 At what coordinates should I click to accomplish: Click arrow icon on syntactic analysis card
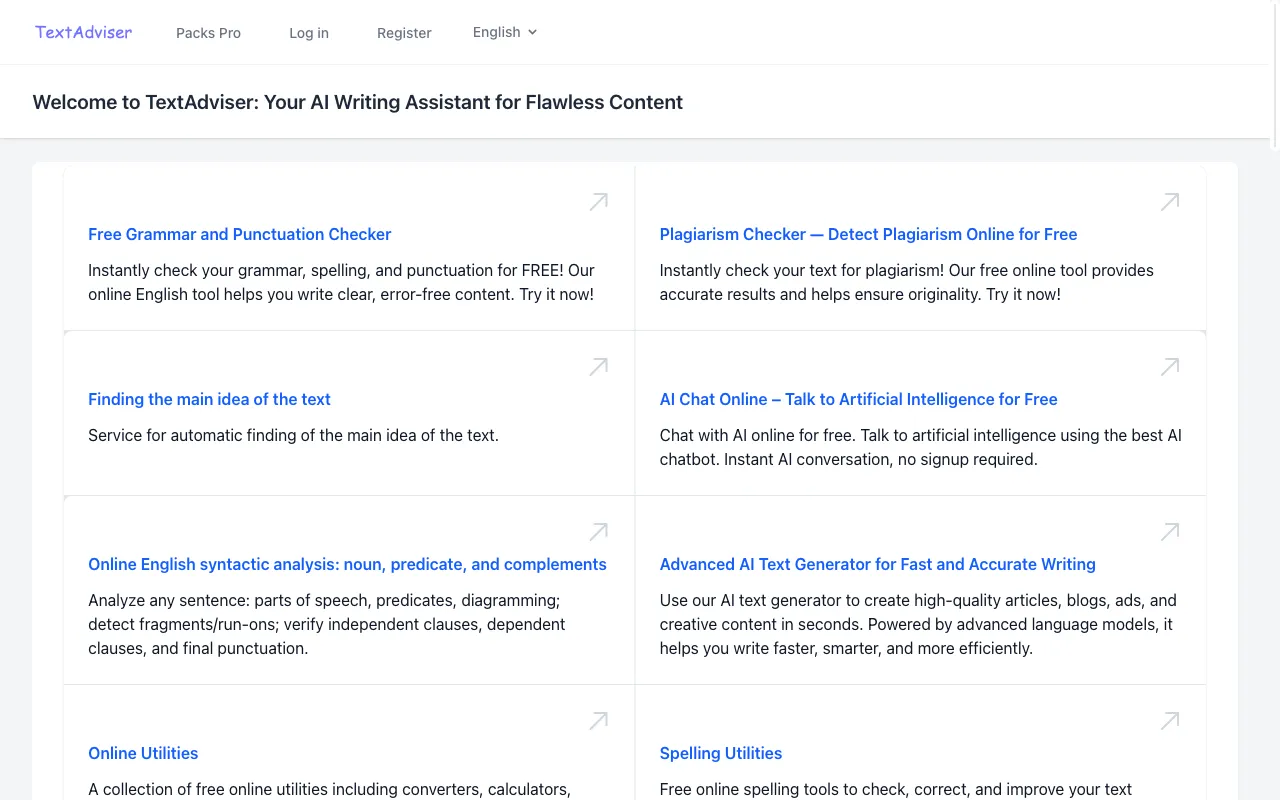pyautogui.click(x=598, y=532)
